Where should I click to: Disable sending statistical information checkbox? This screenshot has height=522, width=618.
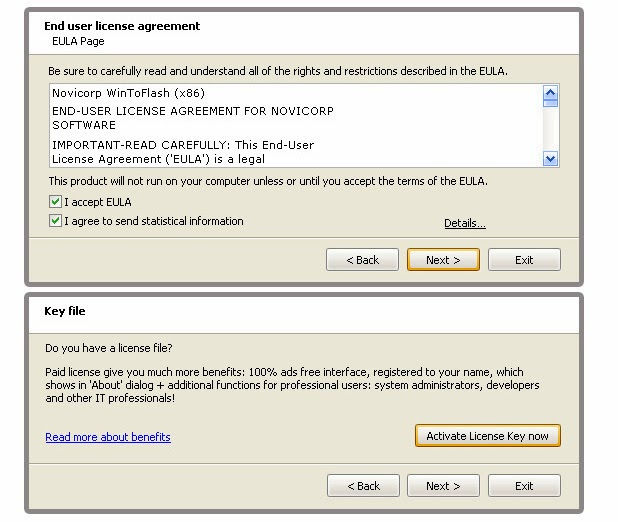tap(55, 221)
